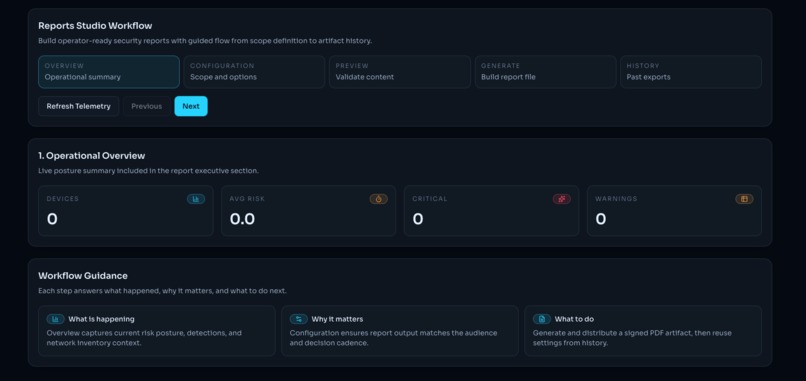
Task: Click the Avg Risk card icon
Action: click(379, 199)
